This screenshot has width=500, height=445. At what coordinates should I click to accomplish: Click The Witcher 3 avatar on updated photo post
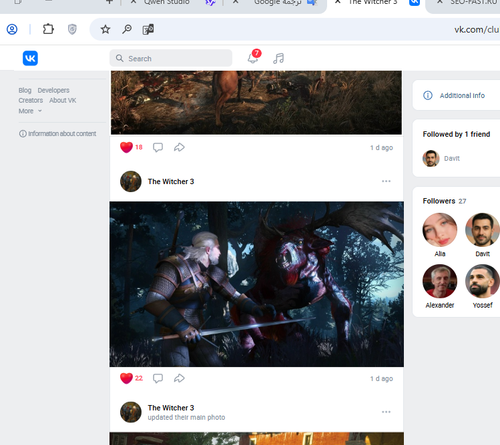(131, 412)
